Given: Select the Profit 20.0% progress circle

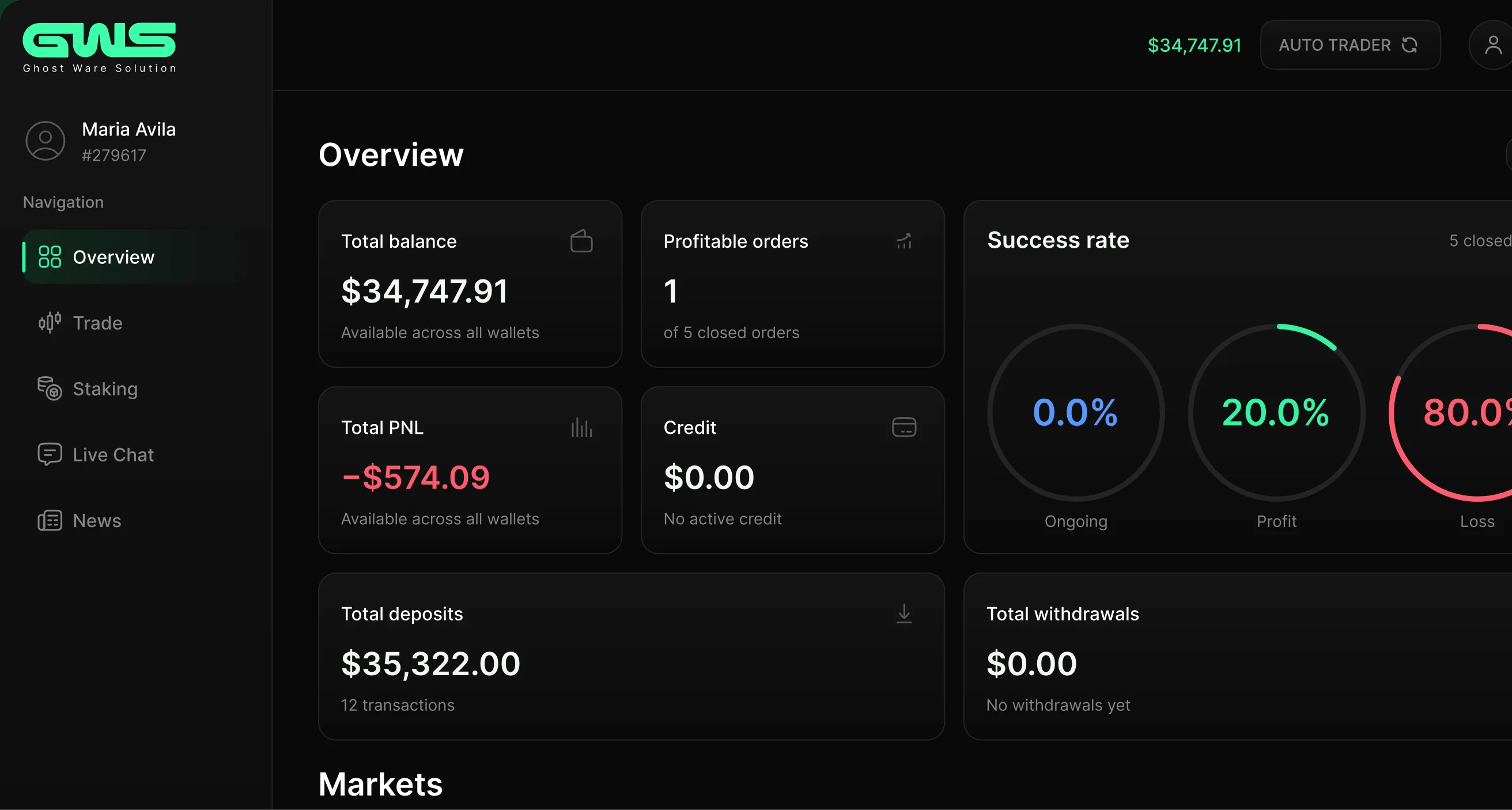Looking at the screenshot, I should [1277, 412].
